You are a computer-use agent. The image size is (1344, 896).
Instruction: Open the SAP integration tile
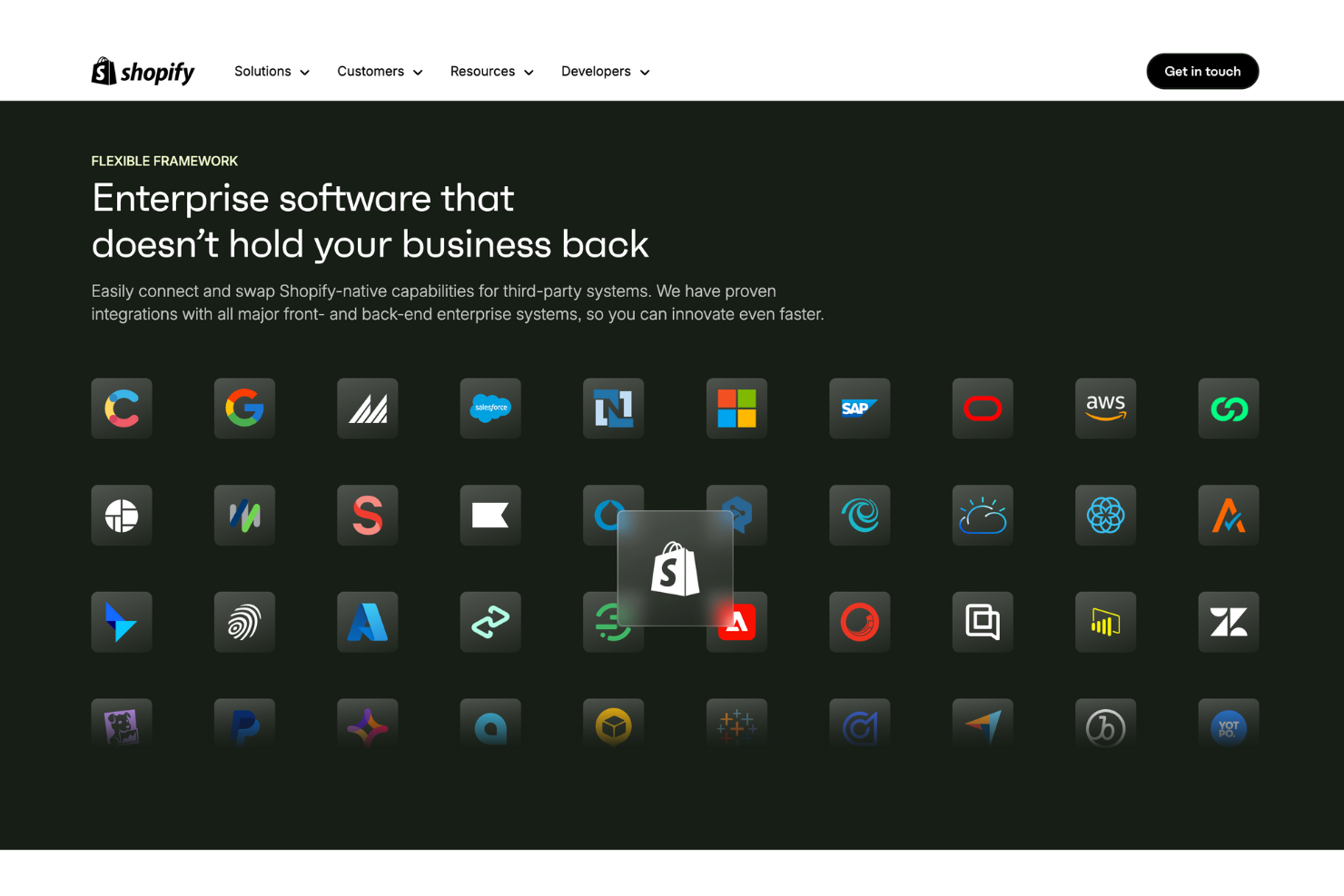pos(859,409)
